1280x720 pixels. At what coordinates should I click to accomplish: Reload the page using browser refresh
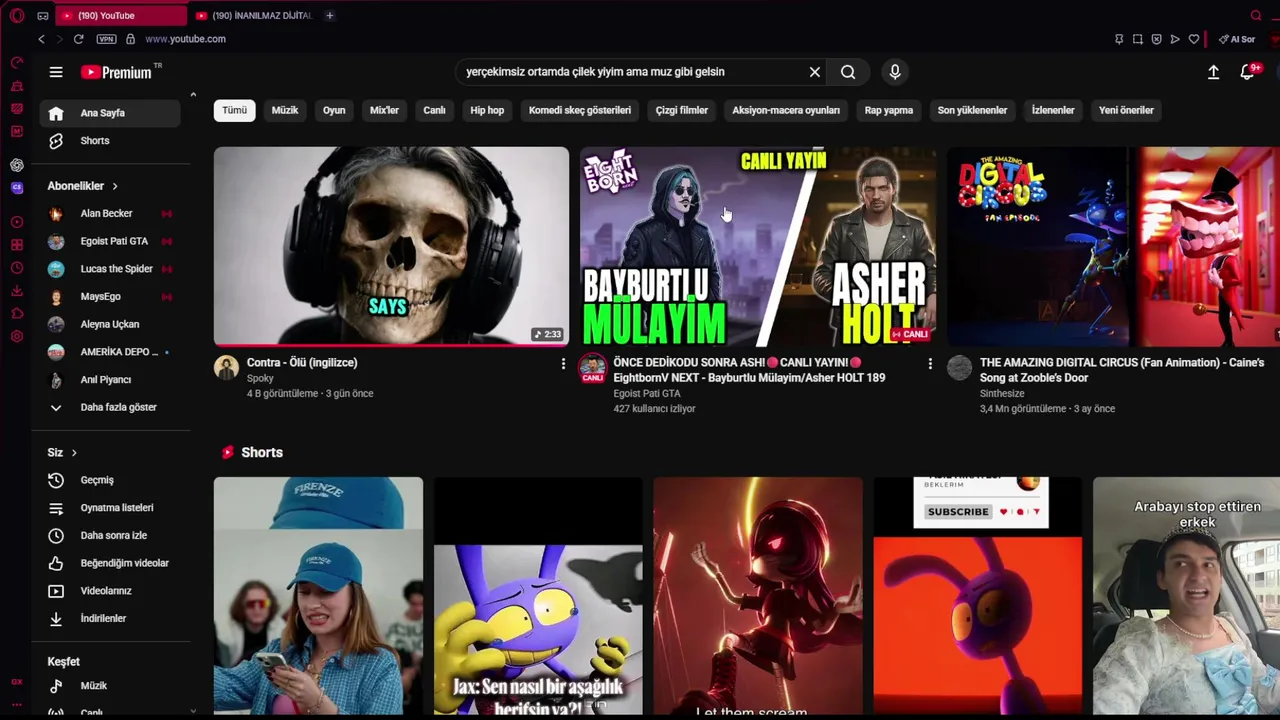click(78, 39)
